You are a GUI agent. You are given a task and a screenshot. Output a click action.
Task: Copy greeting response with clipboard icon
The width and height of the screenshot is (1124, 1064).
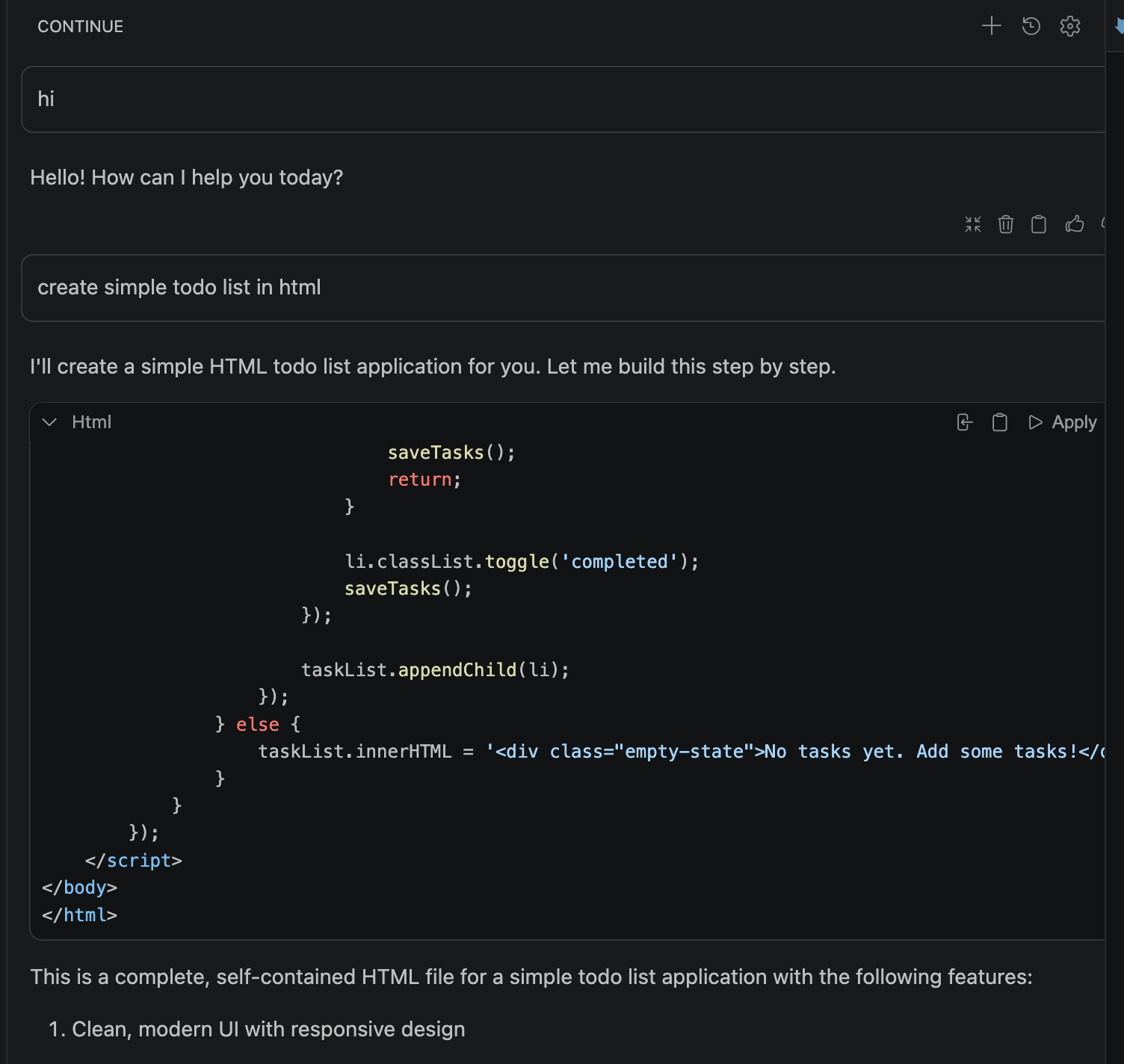click(1038, 224)
